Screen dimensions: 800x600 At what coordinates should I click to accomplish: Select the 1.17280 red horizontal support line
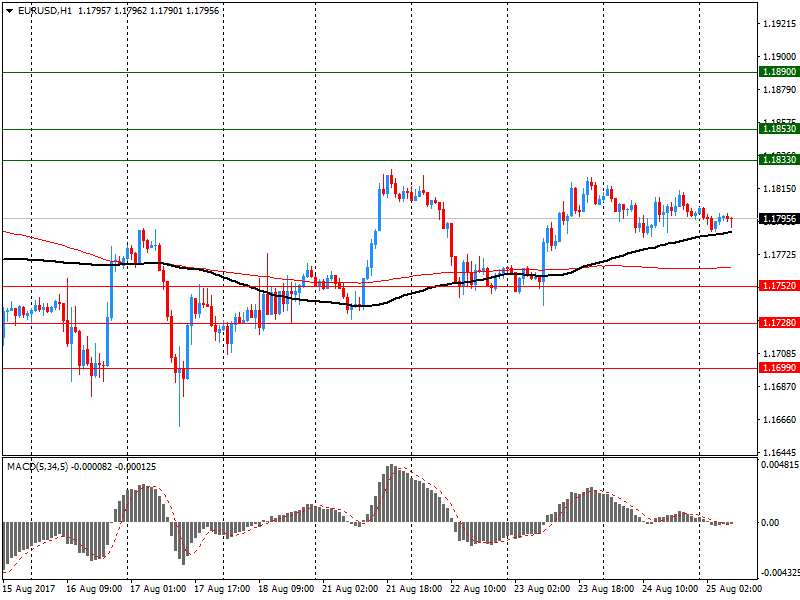380,323
